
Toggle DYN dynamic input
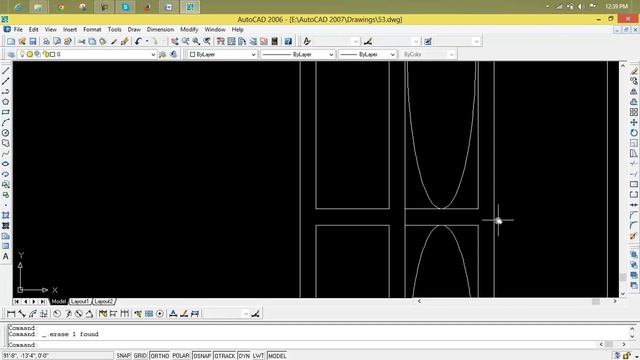tap(244, 356)
